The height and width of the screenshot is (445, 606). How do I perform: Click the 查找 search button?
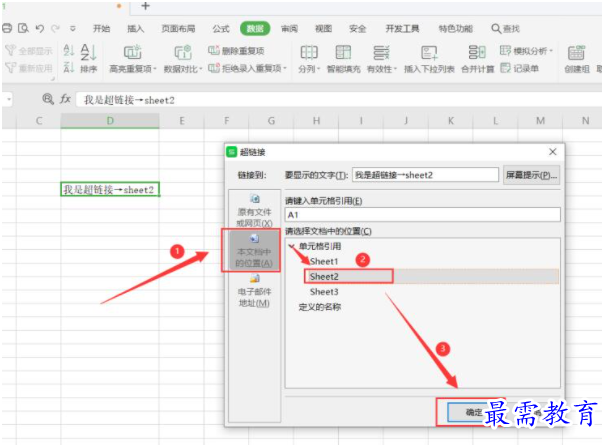point(506,28)
